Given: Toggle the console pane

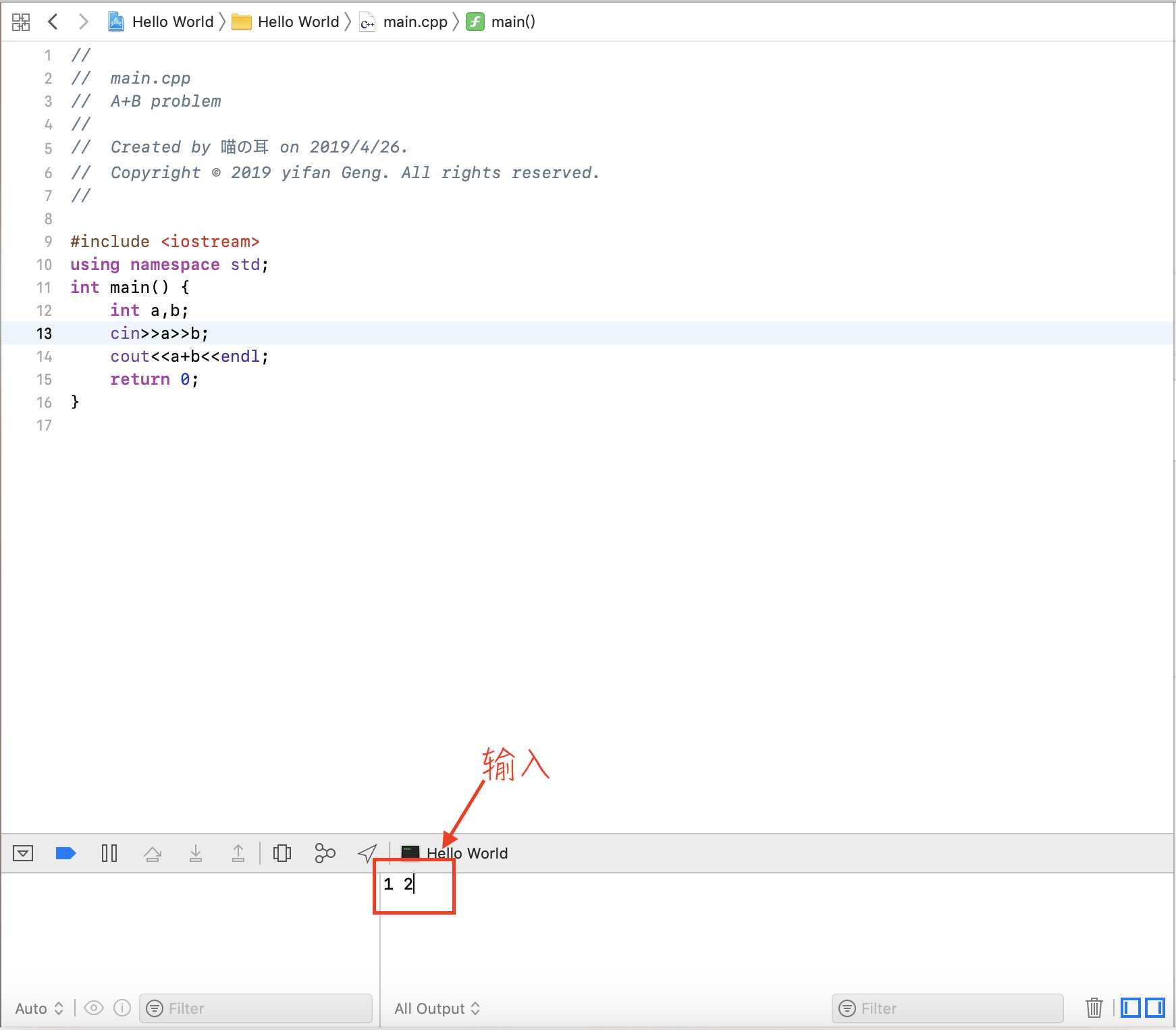Looking at the screenshot, I should [1155, 1008].
